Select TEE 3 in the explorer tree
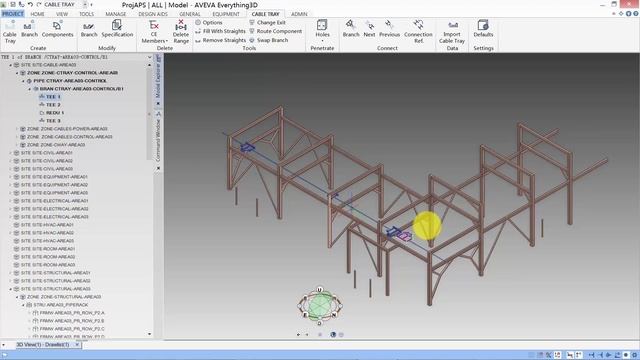 click(x=49, y=121)
